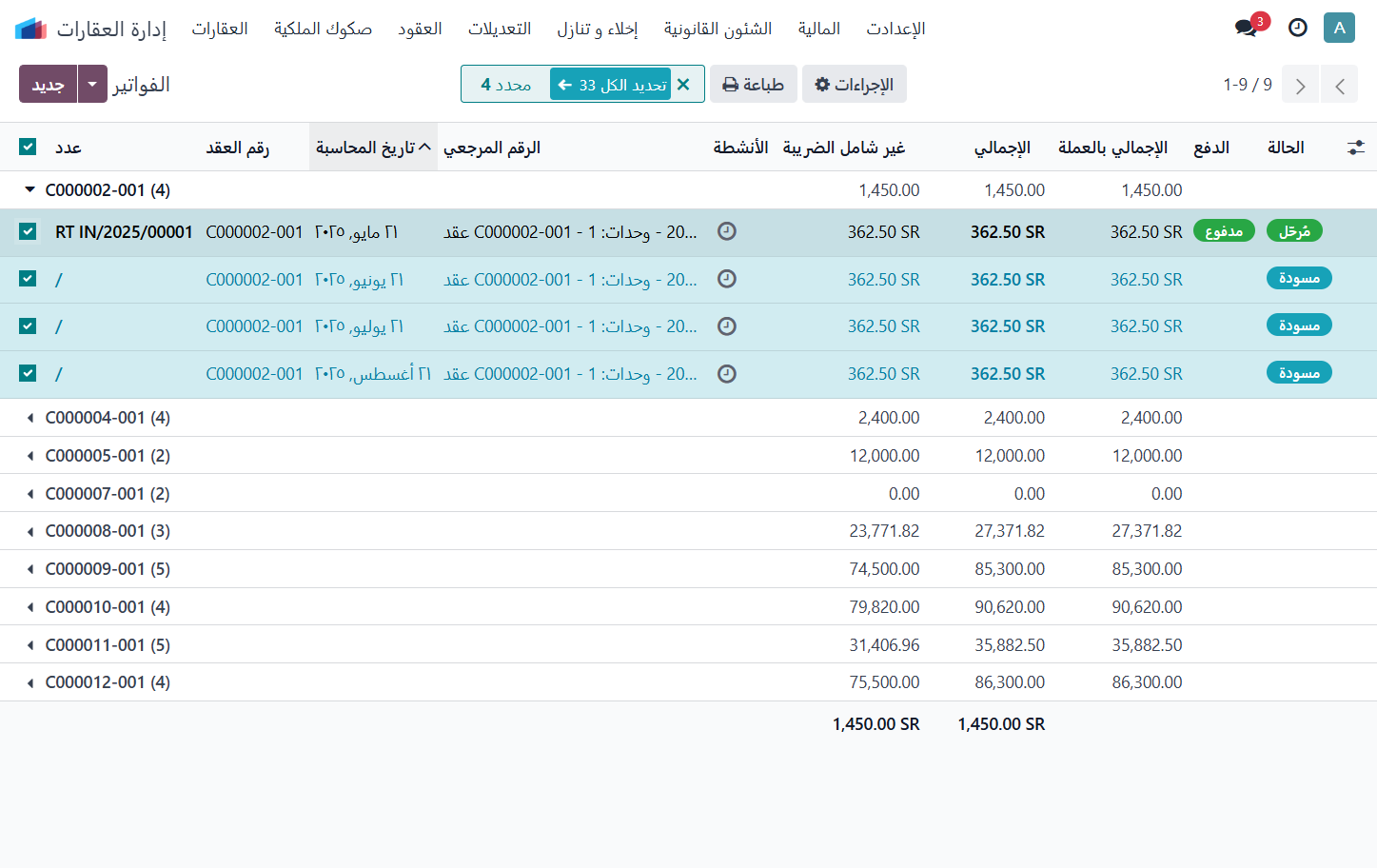Click activity clock for ٢١ يونيو row
This screenshot has width=1377, height=868.
[x=727, y=279]
